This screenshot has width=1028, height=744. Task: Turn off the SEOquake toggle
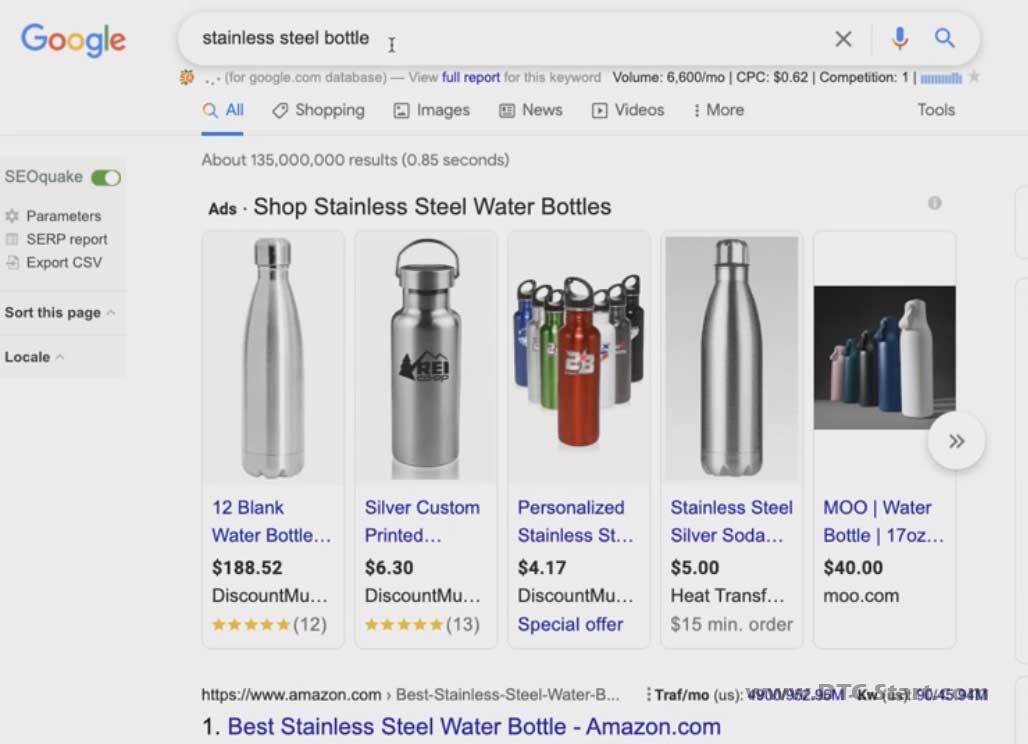(106, 178)
